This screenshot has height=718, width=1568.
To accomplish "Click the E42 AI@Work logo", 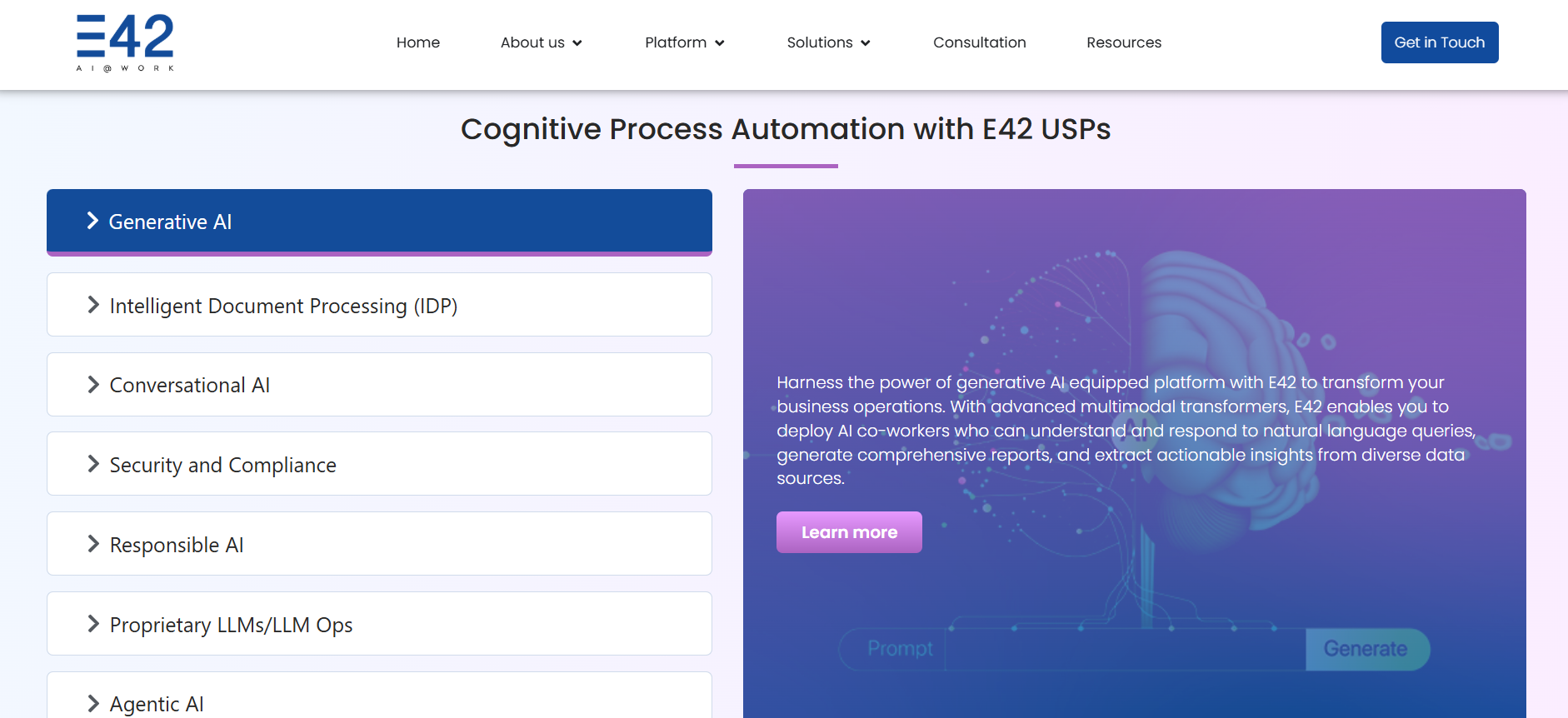I will click(x=125, y=43).
